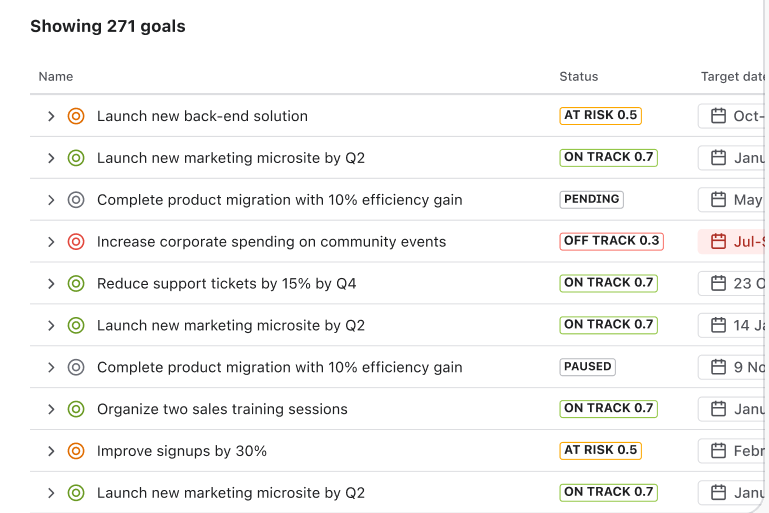Viewport: 769px width, 513px height.
Task: Click orange goal icon for Launch new back-end solution
Action: (76, 116)
